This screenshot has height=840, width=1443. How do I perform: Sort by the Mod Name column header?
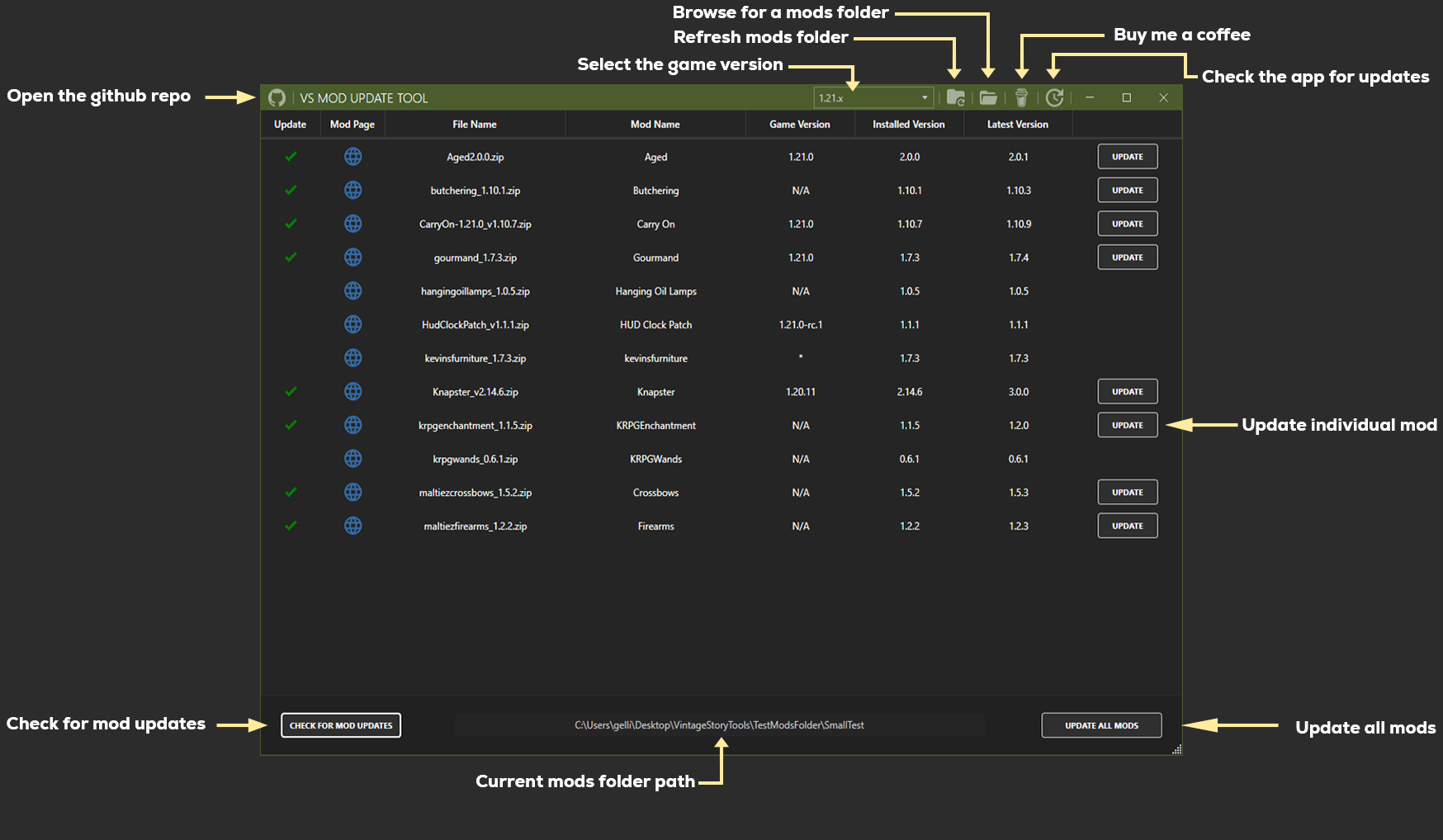point(655,125)
